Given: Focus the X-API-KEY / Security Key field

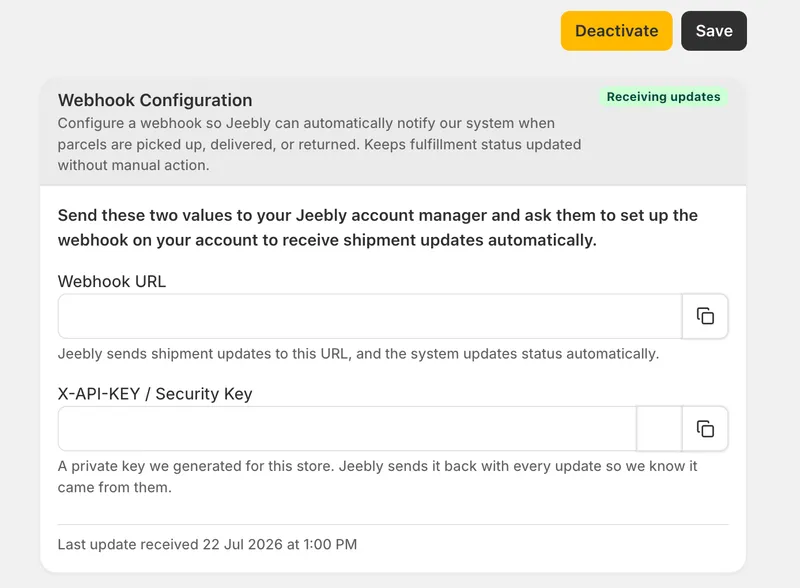Looking at the screenshot, I should click(347, 429).
